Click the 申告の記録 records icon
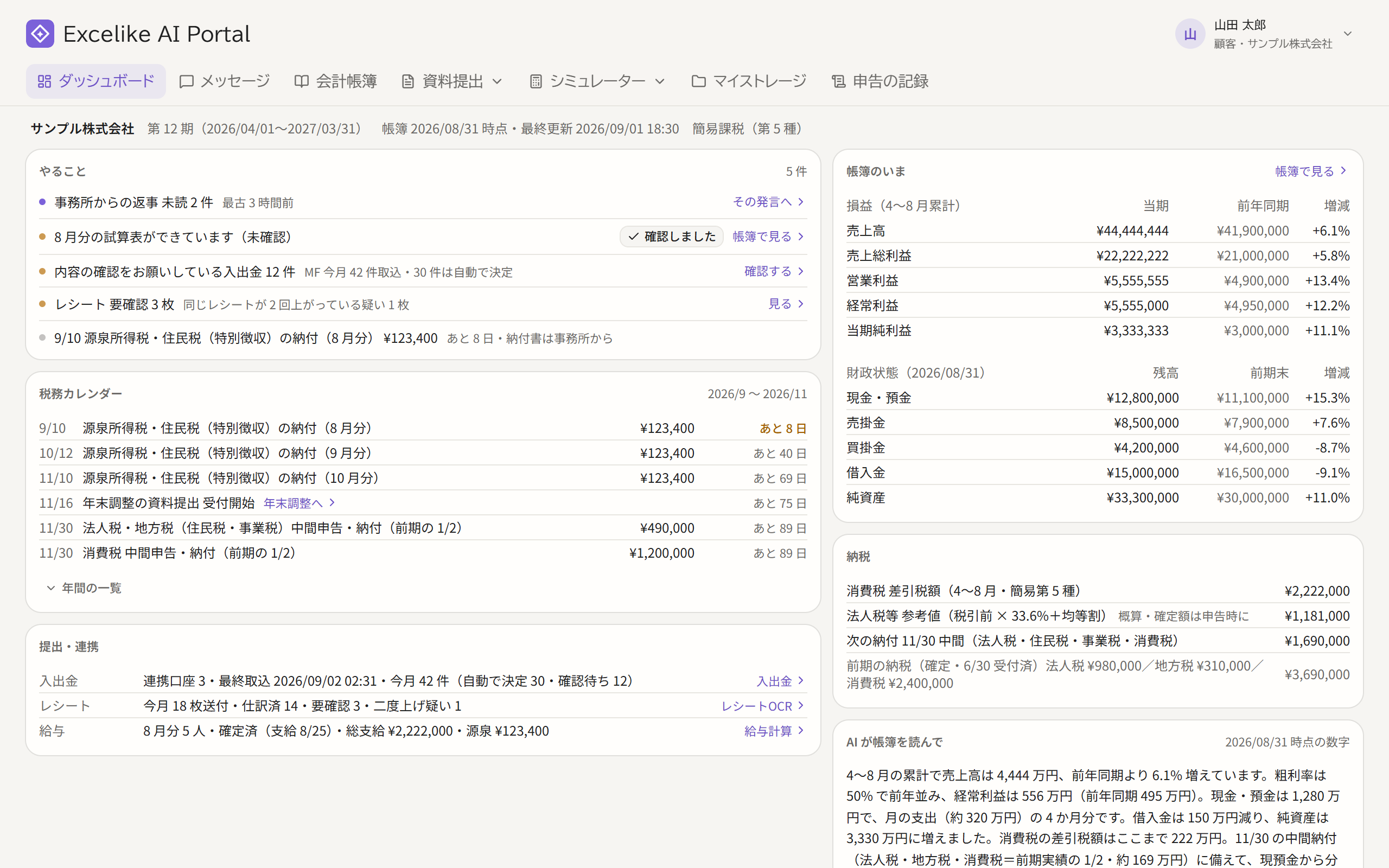The image size is (1389, 868). tap(839, 81)
